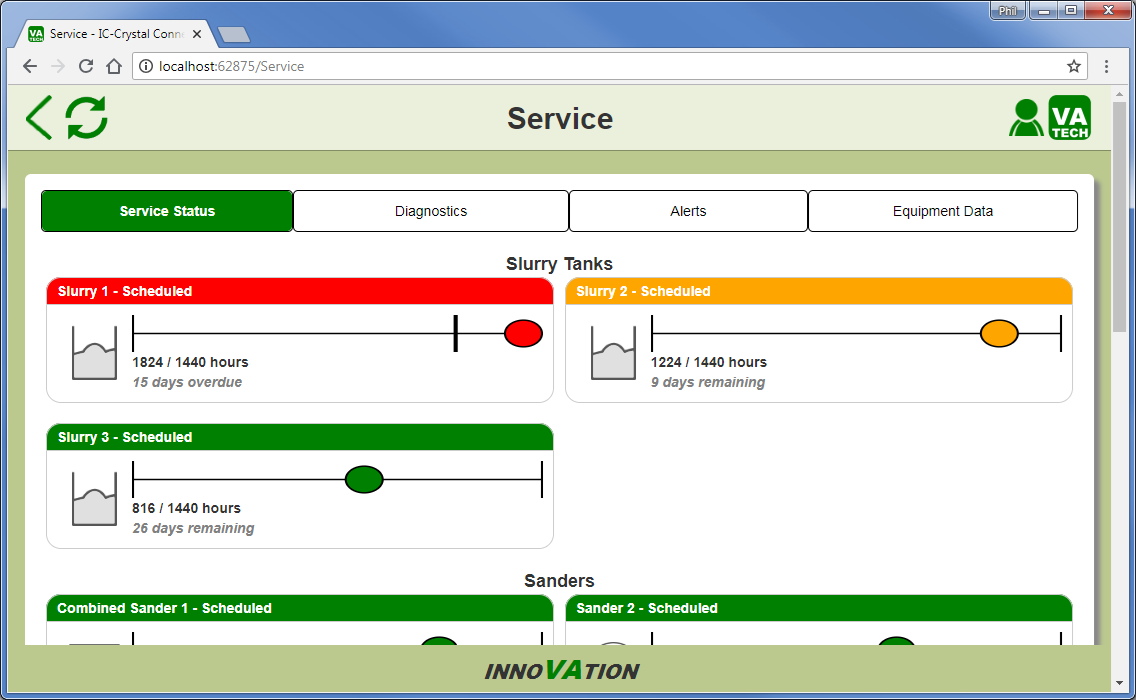
Task: Bookmark page with the star icon
Action: [x=1074, y=67]
